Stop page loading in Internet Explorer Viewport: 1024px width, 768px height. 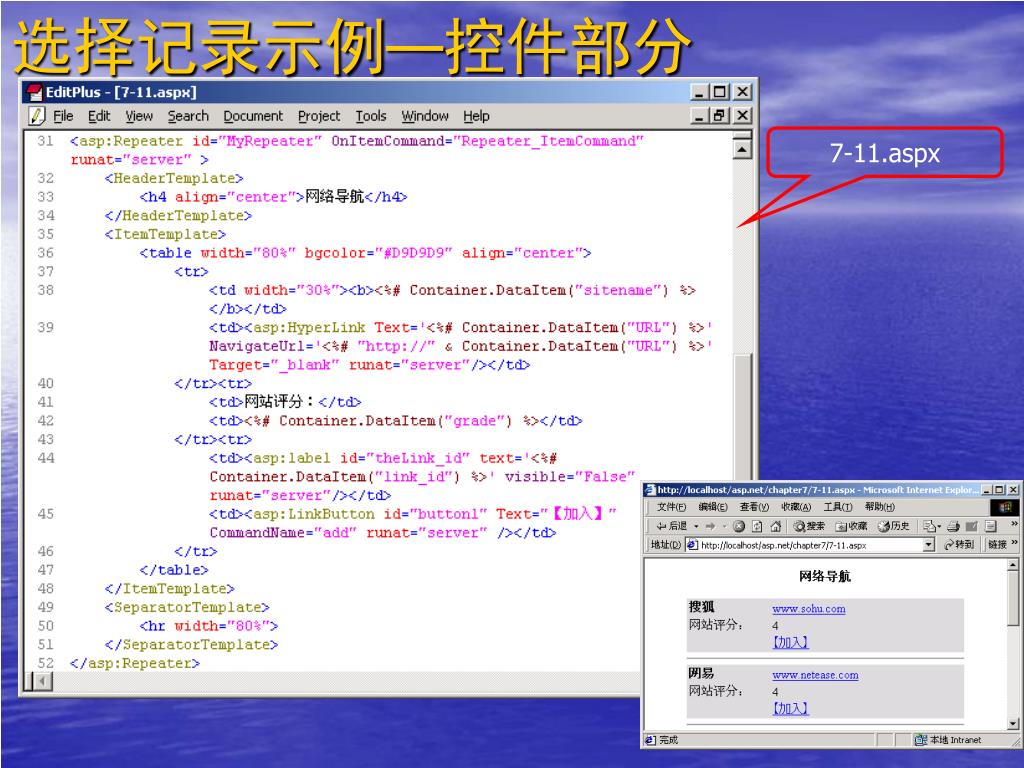point(739,526)
